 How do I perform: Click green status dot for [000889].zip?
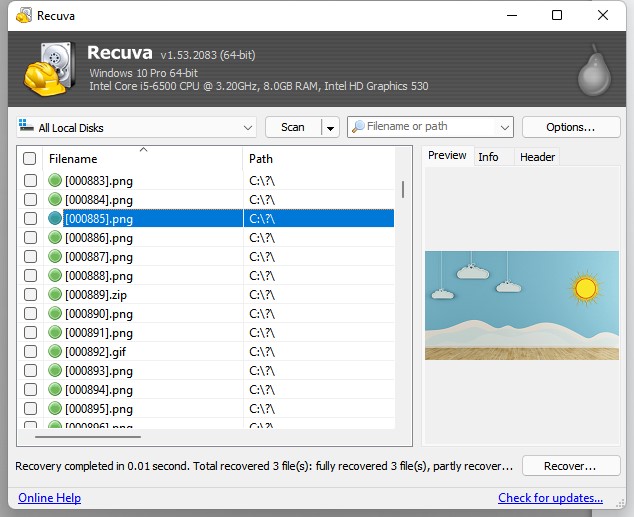(x=55, y=294)
